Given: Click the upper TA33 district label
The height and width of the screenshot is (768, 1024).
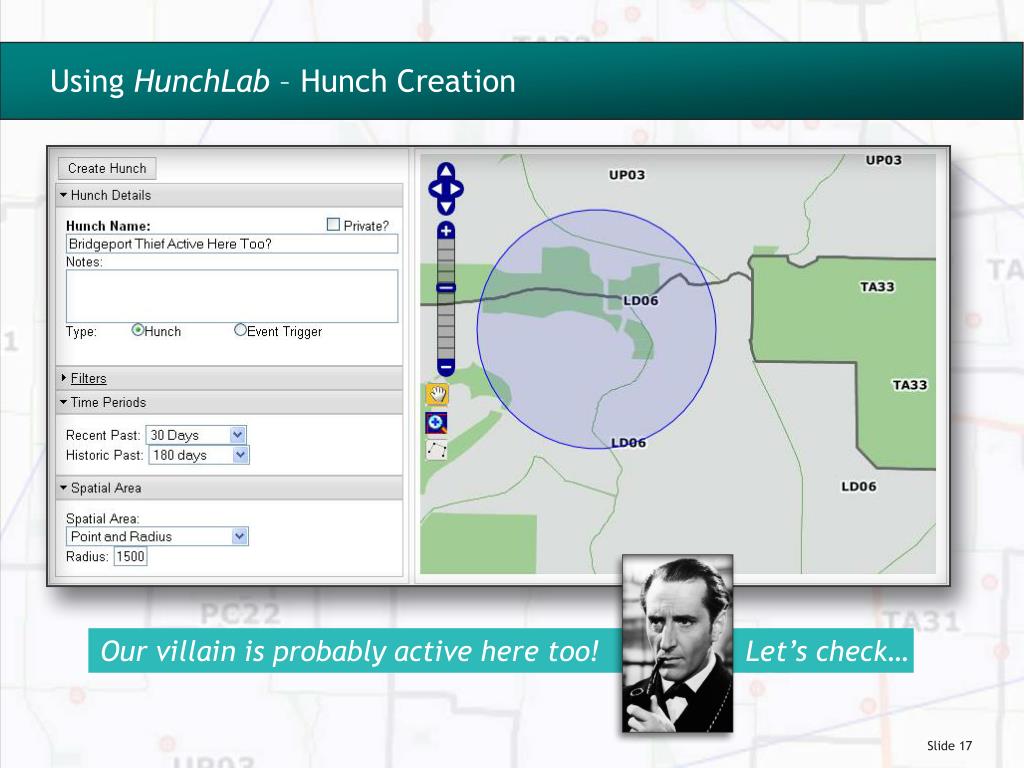Looking at the screenshot, I should click(x=877, y=287).
